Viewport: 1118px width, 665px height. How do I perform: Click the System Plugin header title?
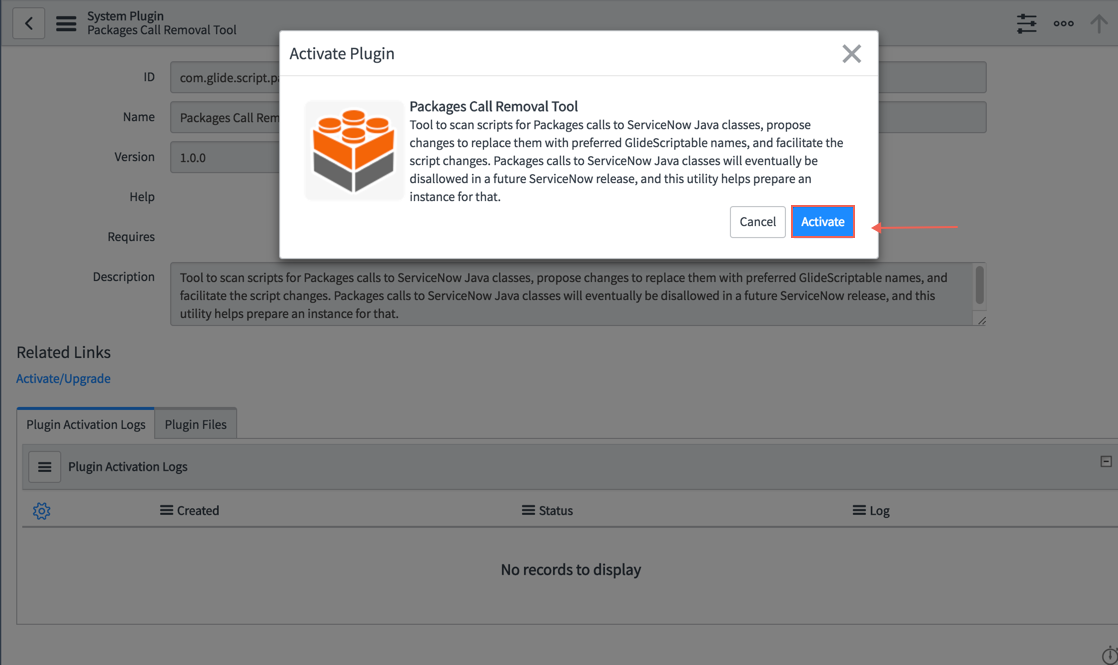pyautogui.click(x=125, y=16)
